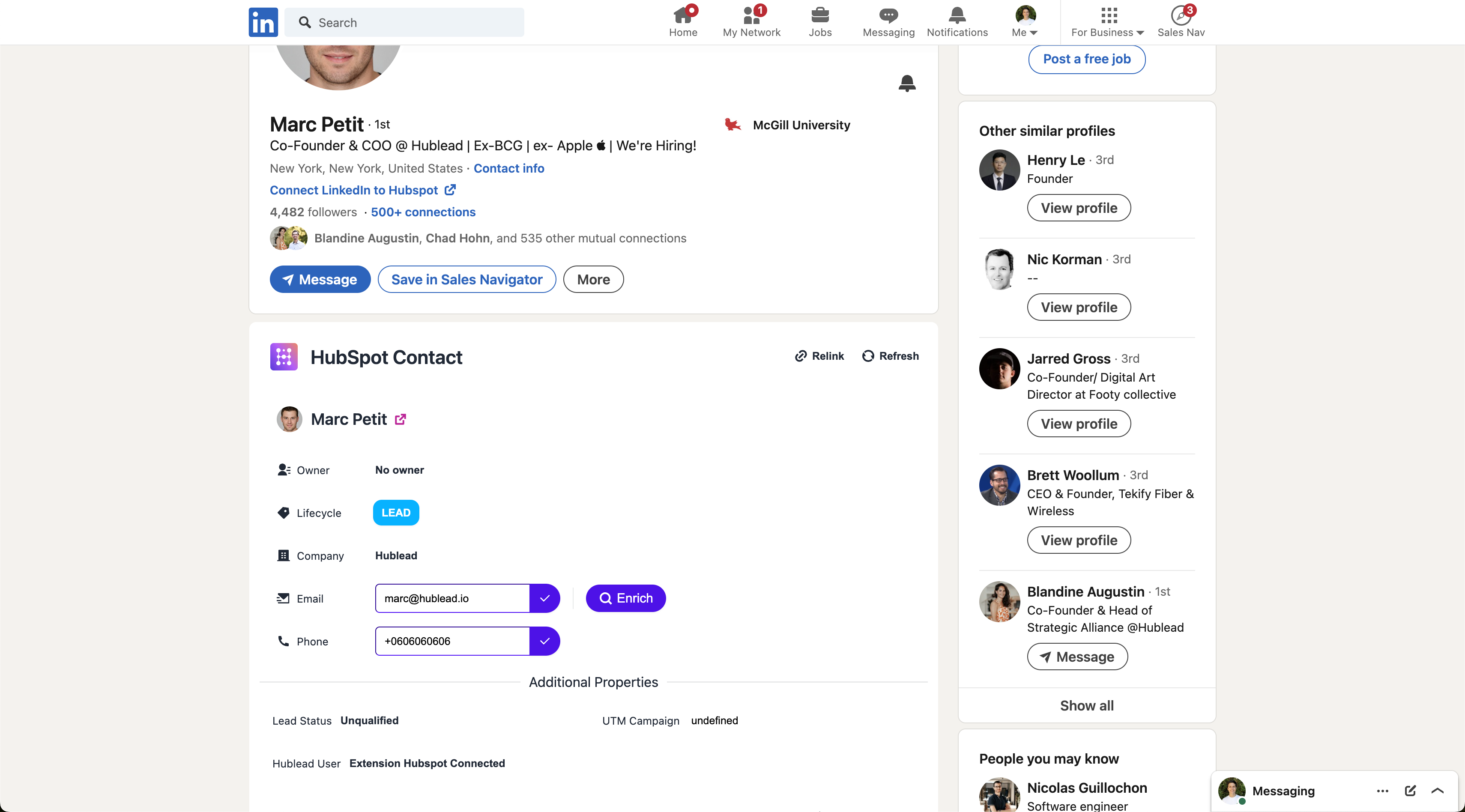Toggle the profile notification bell

click(x=906, y=83)
